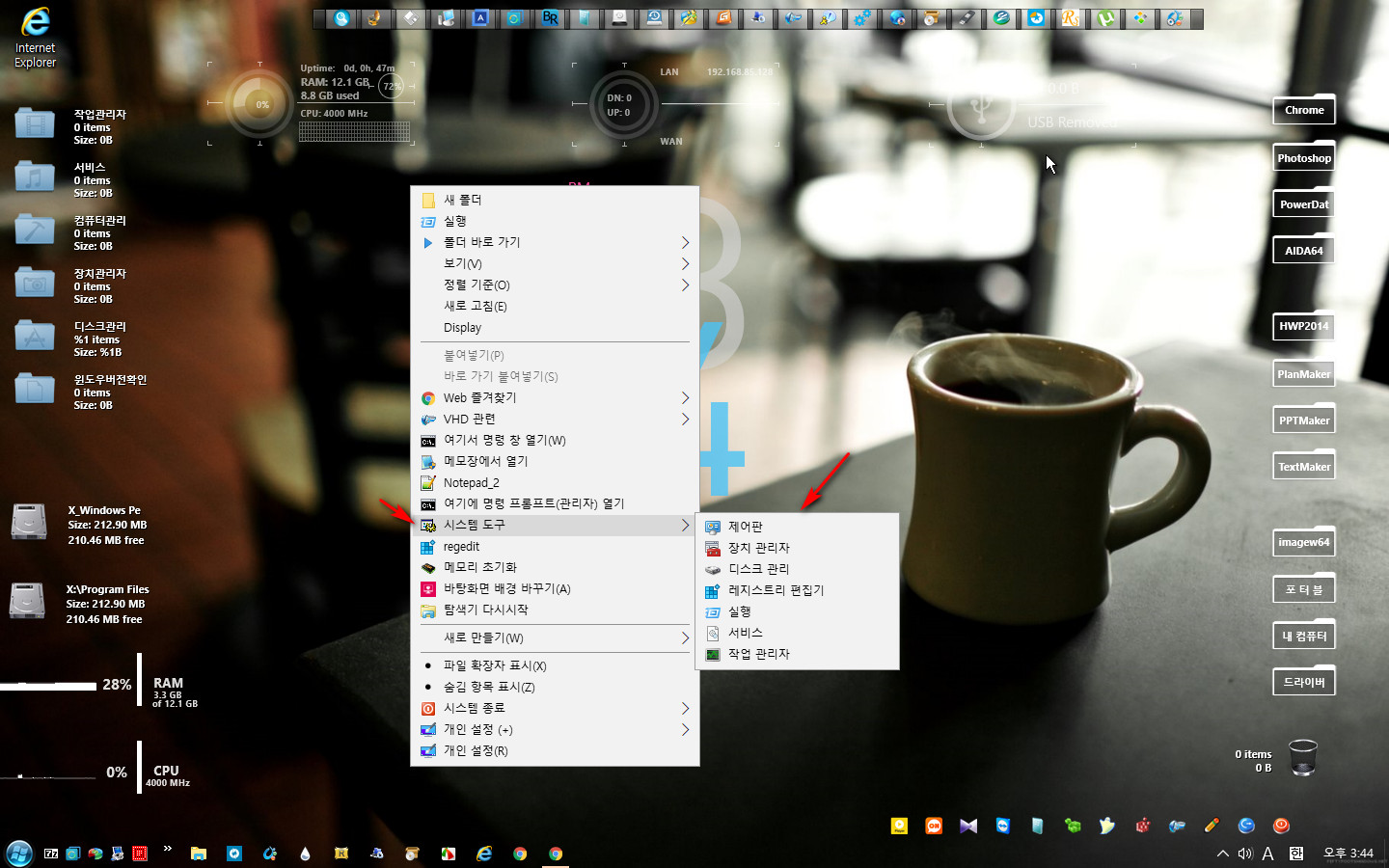Open 레지스트리 편집기 in the submenu
The image size is (1389, 868).
pos(797,590)
